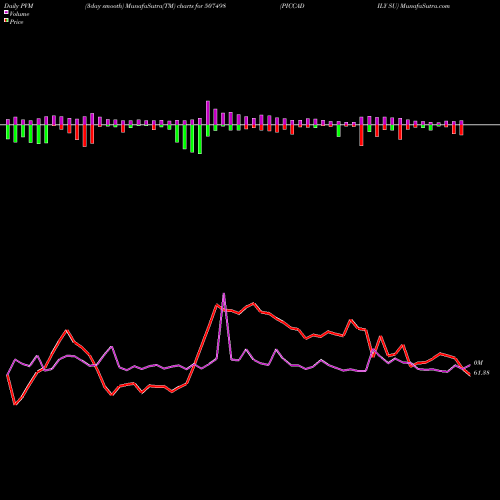This screenshot has width=500, height=500.
Task: Click the tallest magenta volume bar
Action: point(208,113)
